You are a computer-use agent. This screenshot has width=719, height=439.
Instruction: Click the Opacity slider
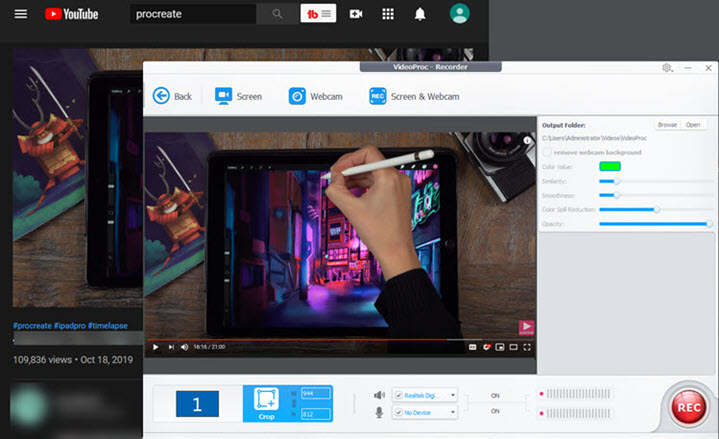click(655, 224)
